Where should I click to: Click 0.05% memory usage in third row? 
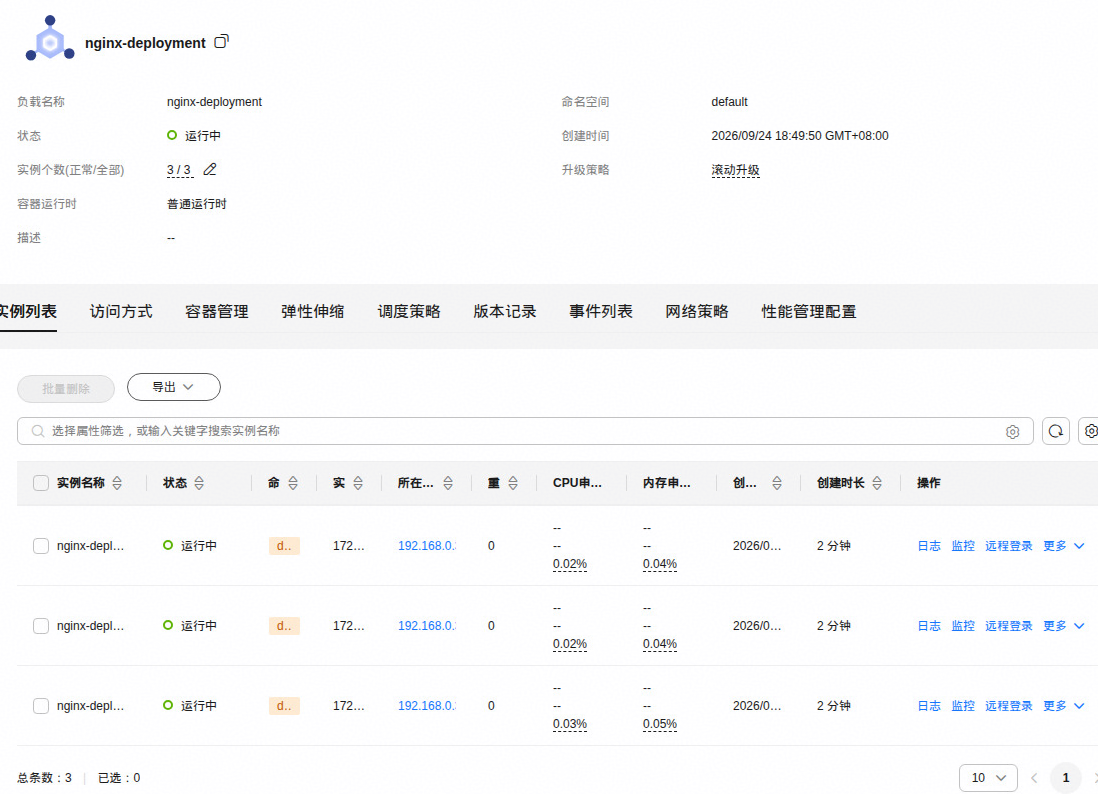tap(660, 724)
